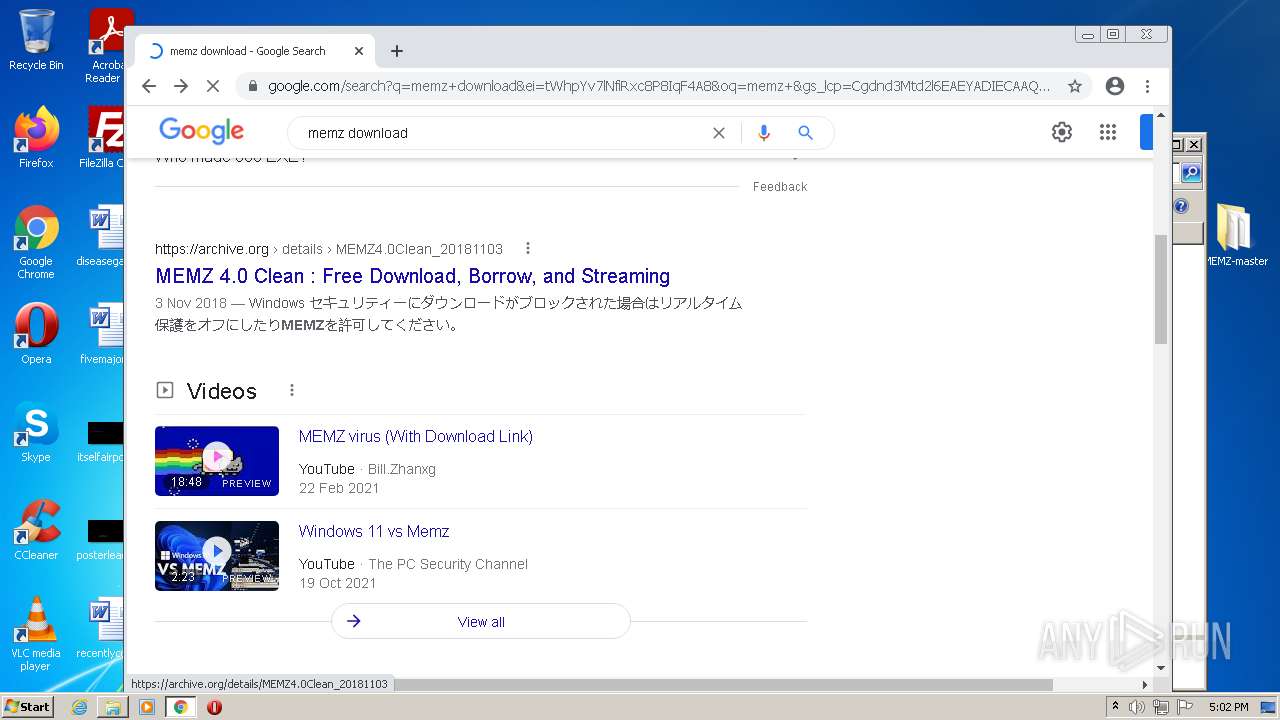Screen dimensions: 1280x720
Task: Click the vertical page scrollbar thumb
Action: click(x=1160, y=290)
